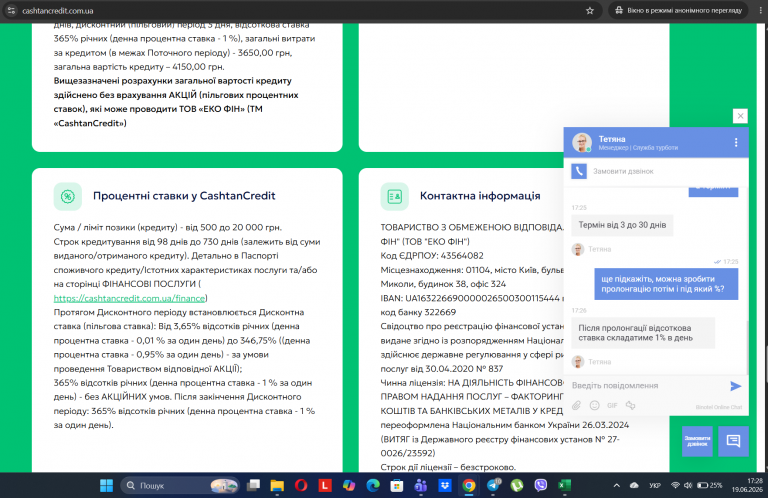
Task: Click the taskbar Пошук search box
Action: [180, 485]
